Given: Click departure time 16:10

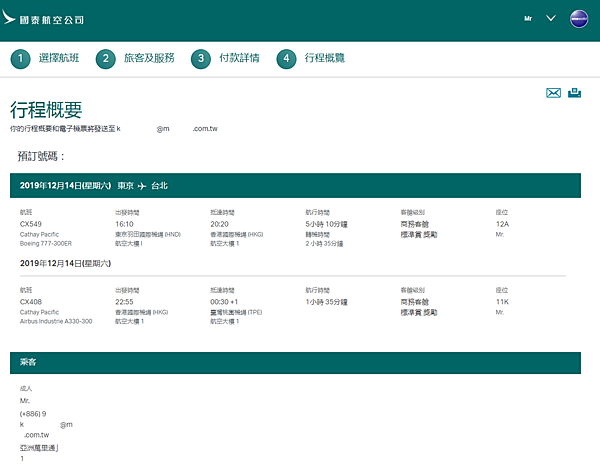Looking at the screenshot, I should pyautogui.click(x=124, y=224).
